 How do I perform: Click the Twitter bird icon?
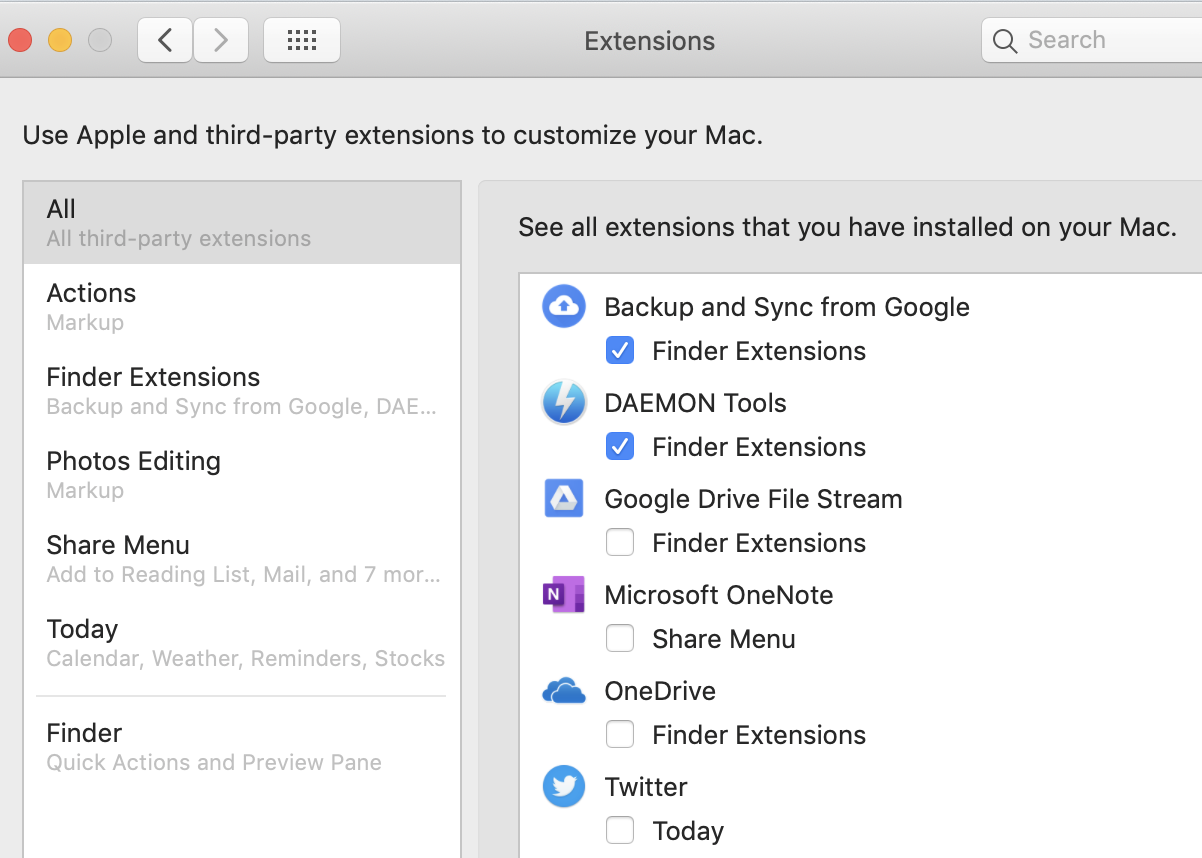click(563, 787)
